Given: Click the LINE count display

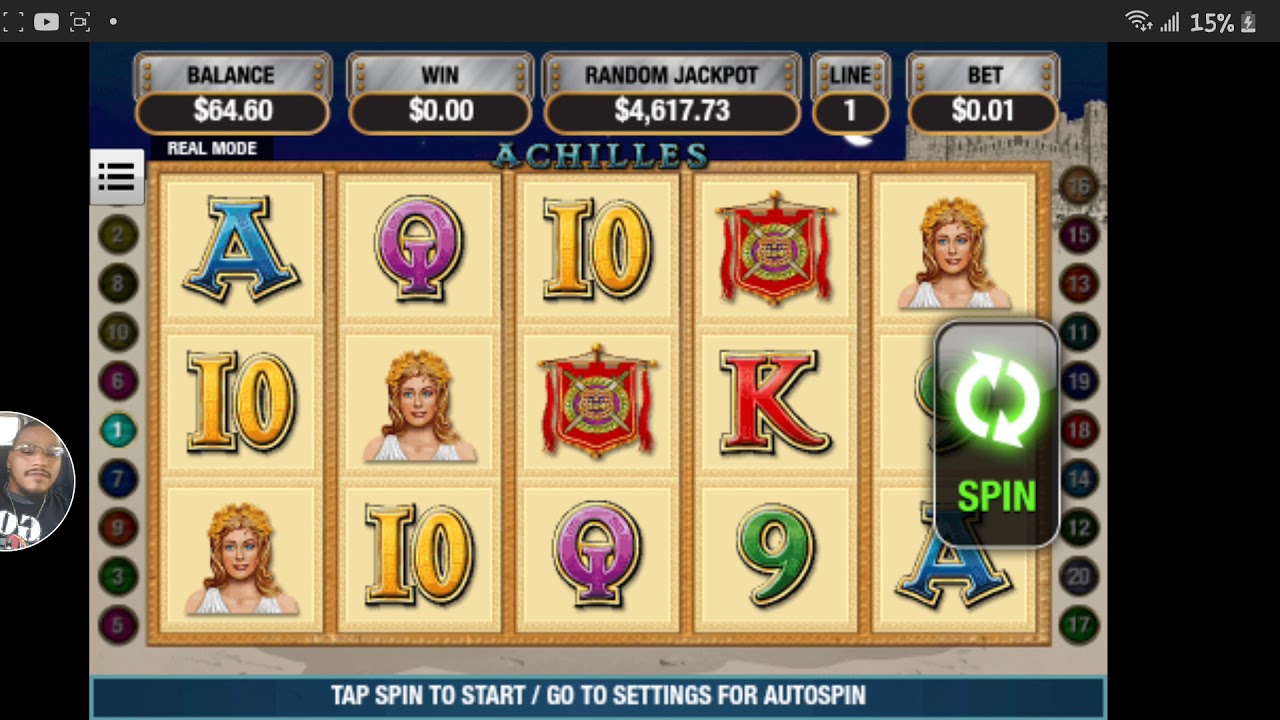Looking at the screenshot, I should (850, 111).
